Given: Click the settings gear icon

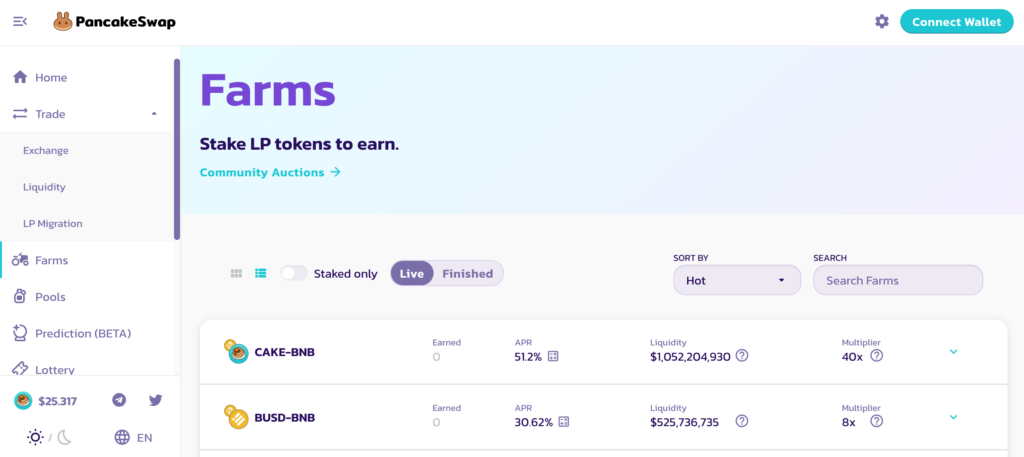Looking at the screenshot, I should (881, 21).
